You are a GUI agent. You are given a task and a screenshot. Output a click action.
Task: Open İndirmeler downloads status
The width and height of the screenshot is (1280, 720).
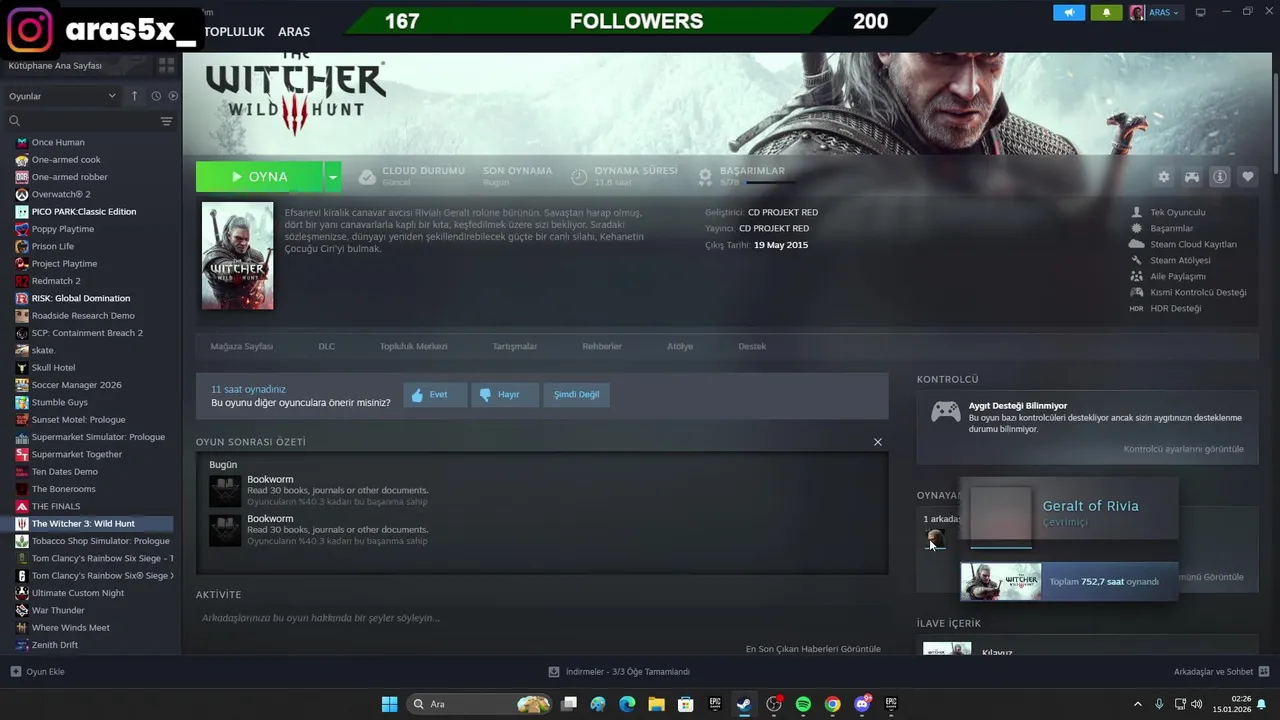[x=619, y=672]
